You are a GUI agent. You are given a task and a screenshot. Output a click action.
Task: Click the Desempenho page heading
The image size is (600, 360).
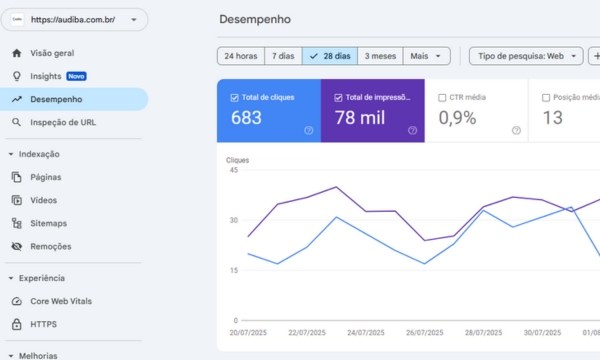click(x=255, y=20)
